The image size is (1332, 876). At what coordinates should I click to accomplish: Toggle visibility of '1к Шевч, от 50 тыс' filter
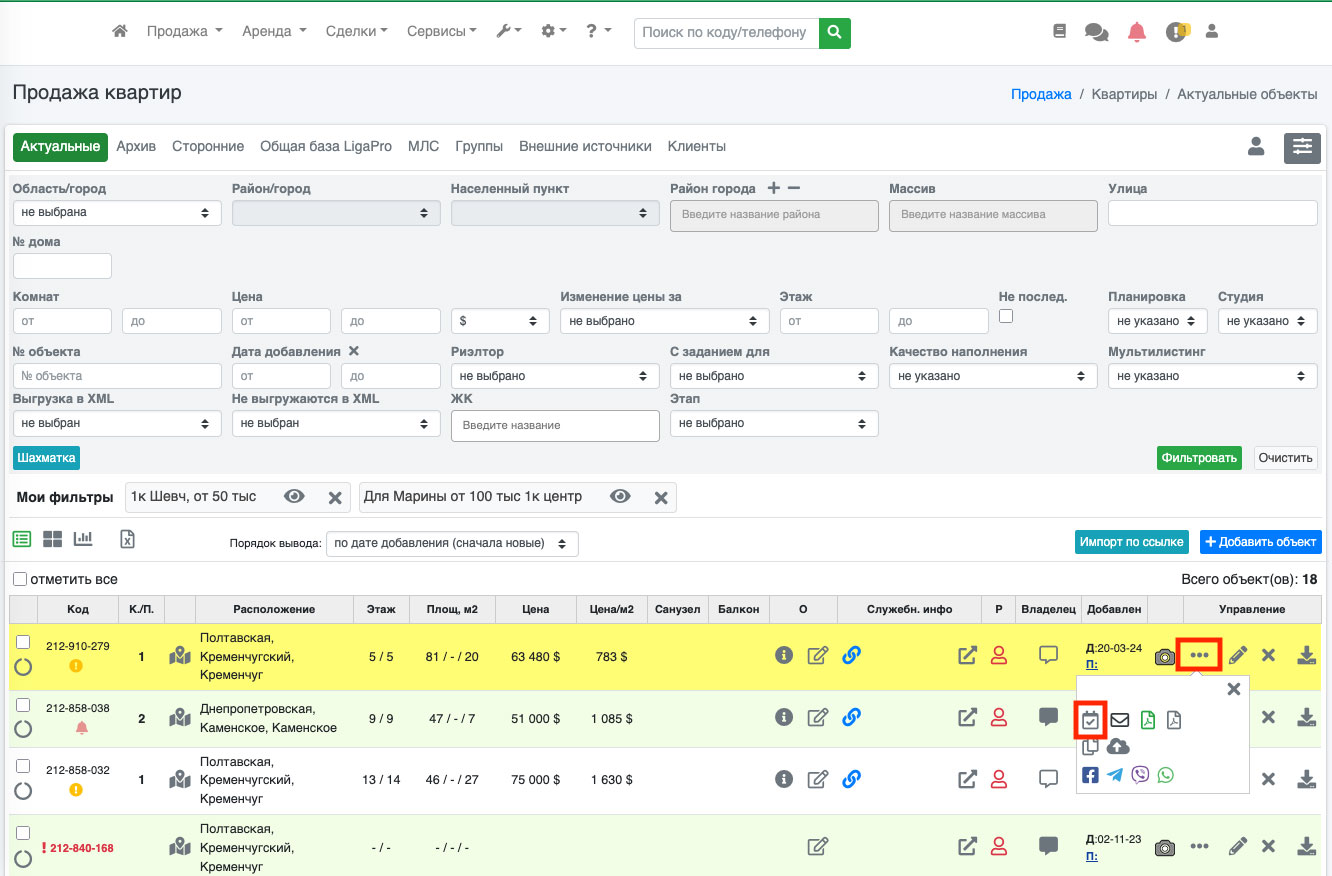pos(294,497)
